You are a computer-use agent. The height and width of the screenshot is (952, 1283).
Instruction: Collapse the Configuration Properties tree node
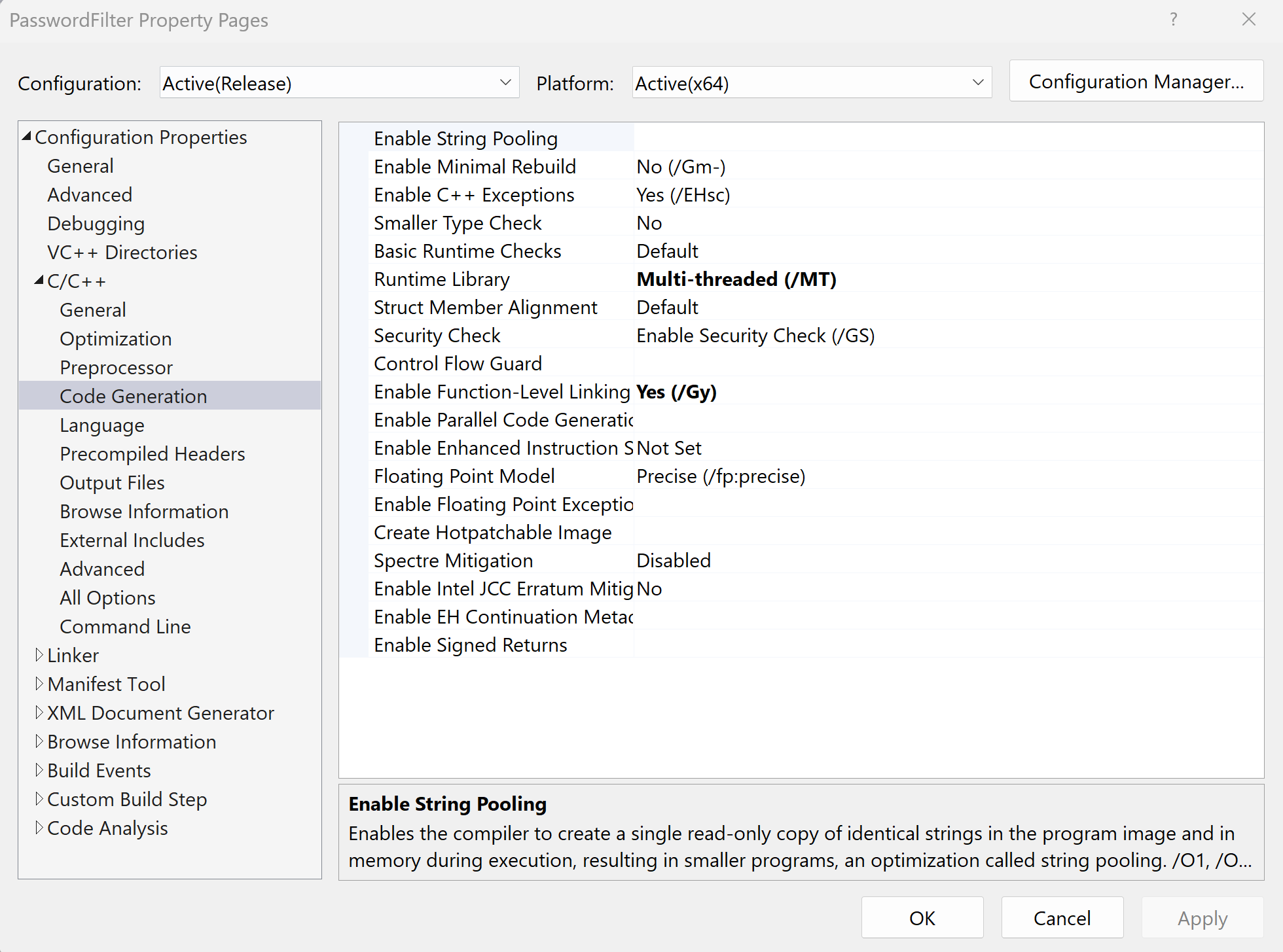pos(27,137)
